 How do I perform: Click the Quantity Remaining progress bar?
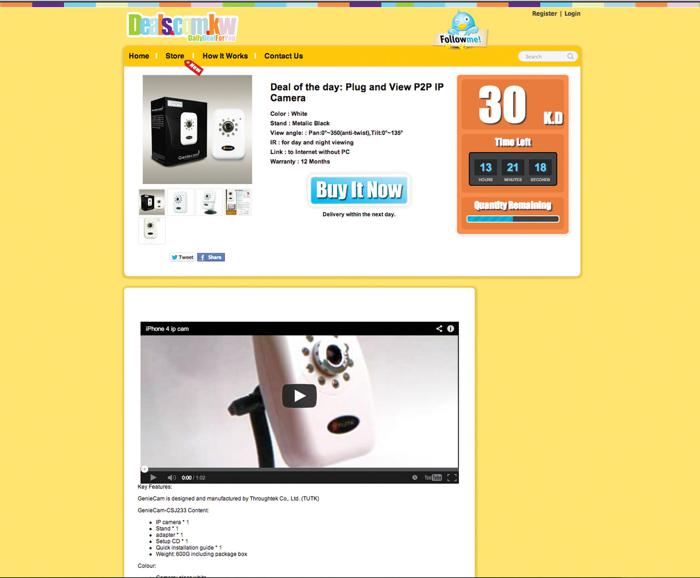coord(512,219)
